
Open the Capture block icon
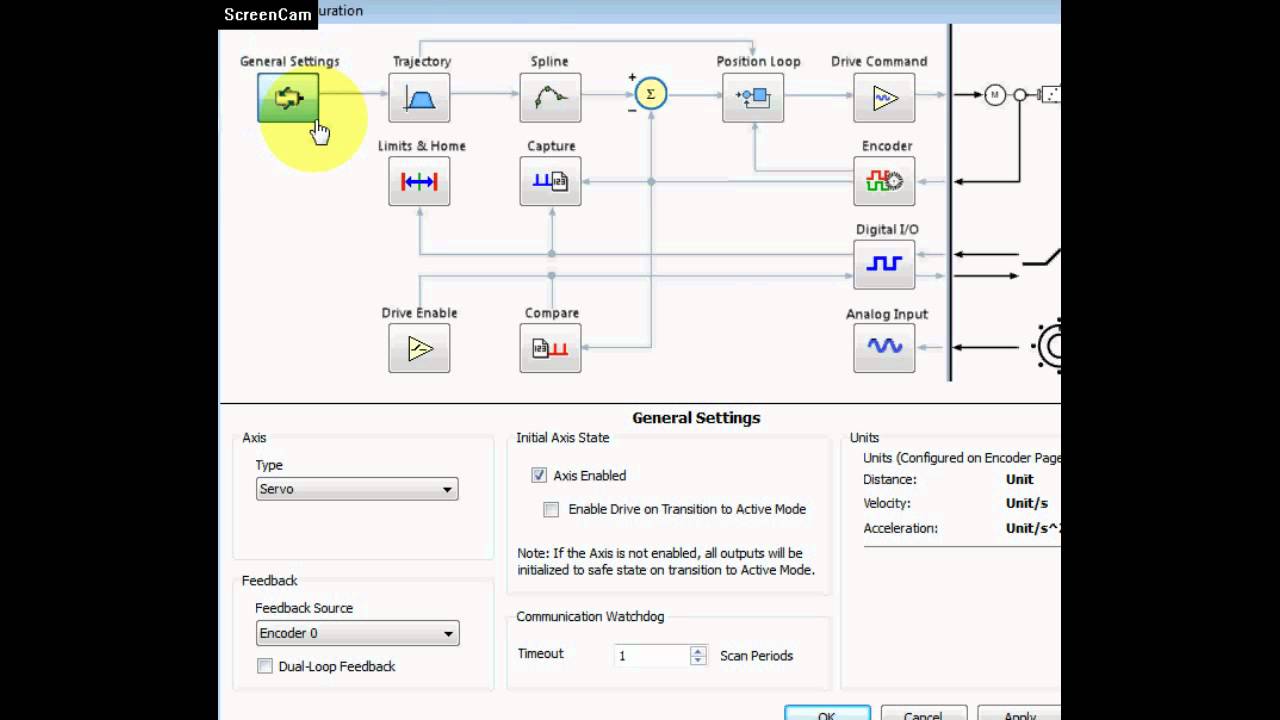tap(550, 181)
